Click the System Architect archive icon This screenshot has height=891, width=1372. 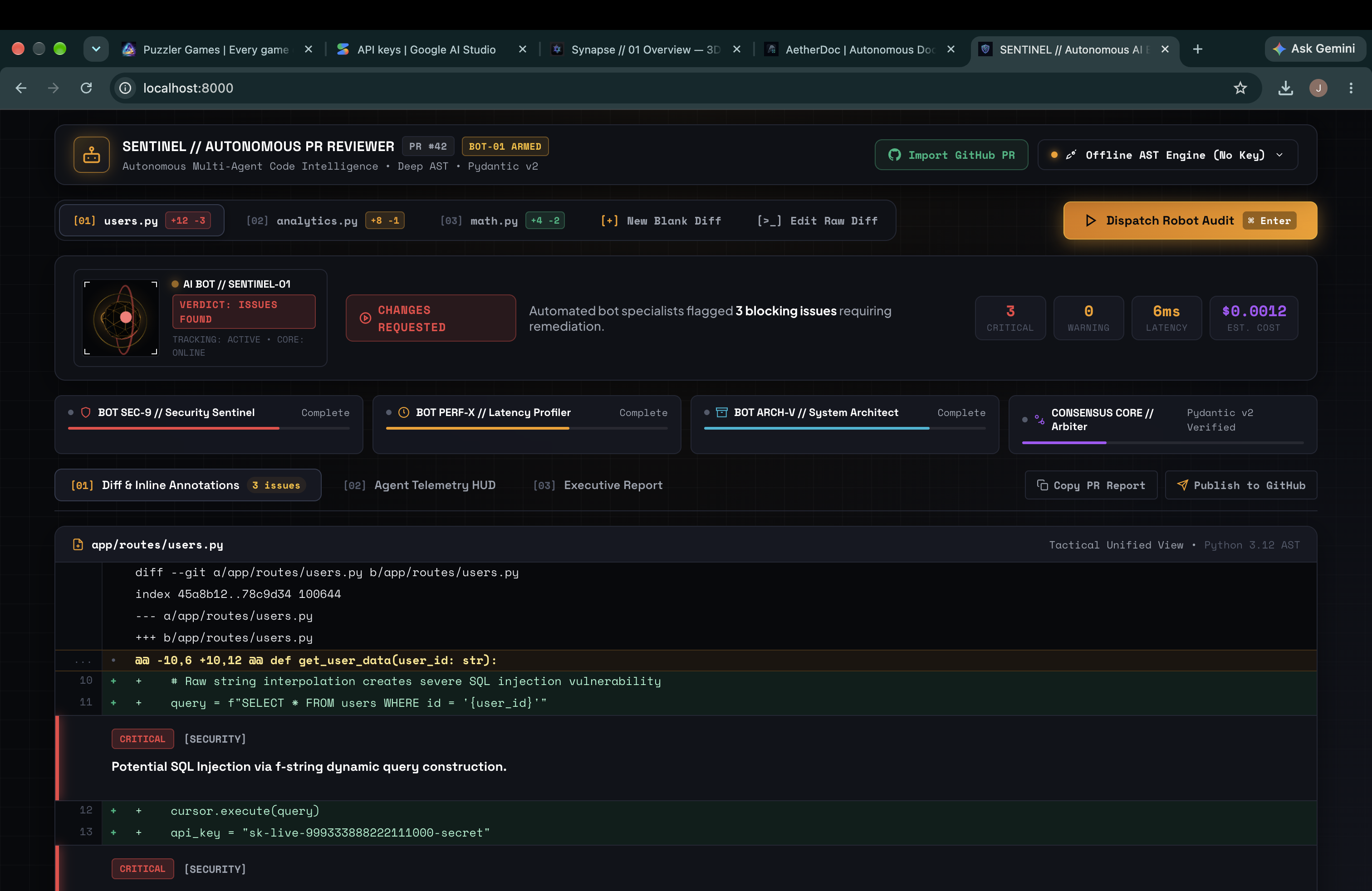(721, 413)
